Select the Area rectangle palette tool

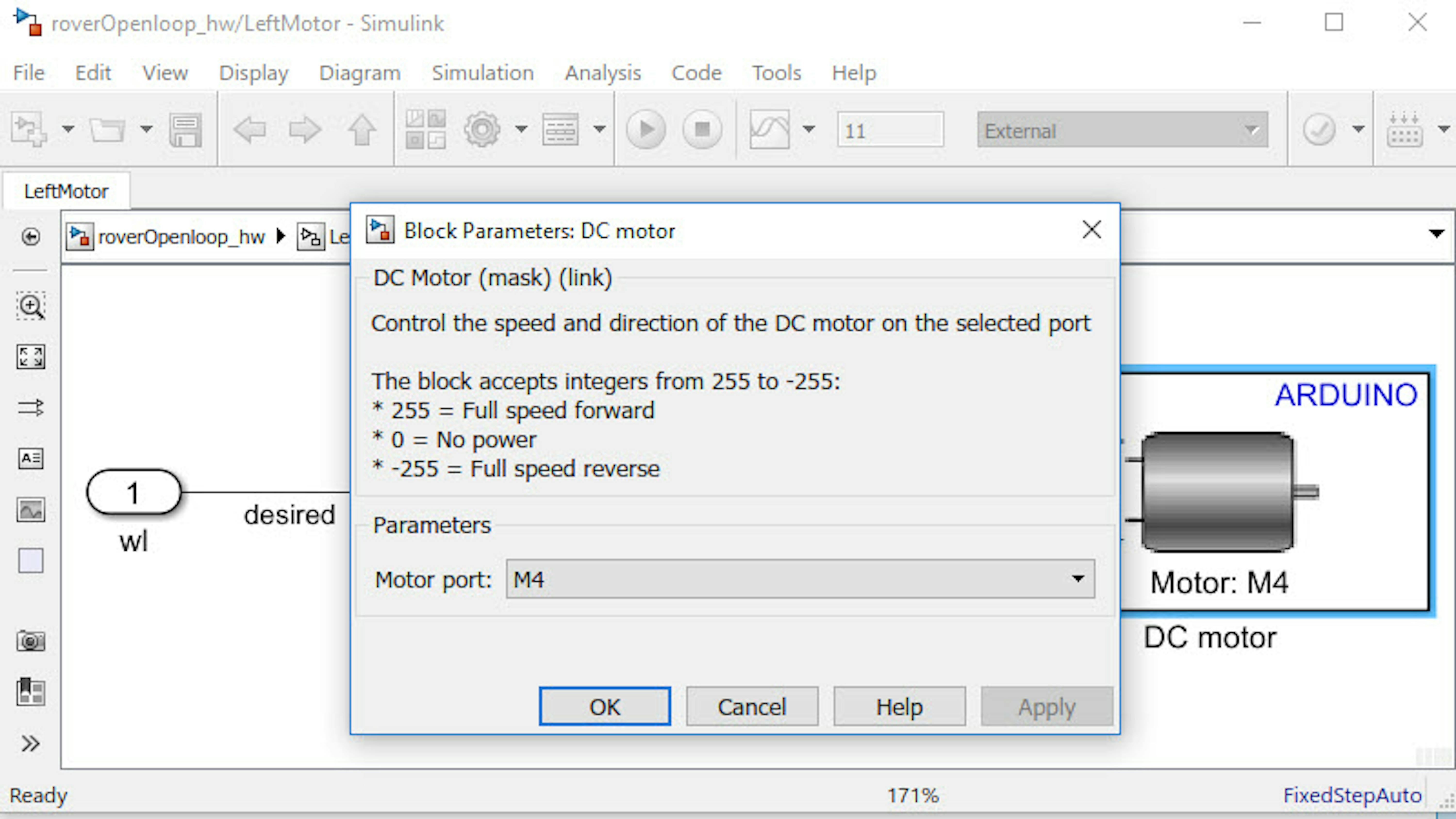point(31,561)
